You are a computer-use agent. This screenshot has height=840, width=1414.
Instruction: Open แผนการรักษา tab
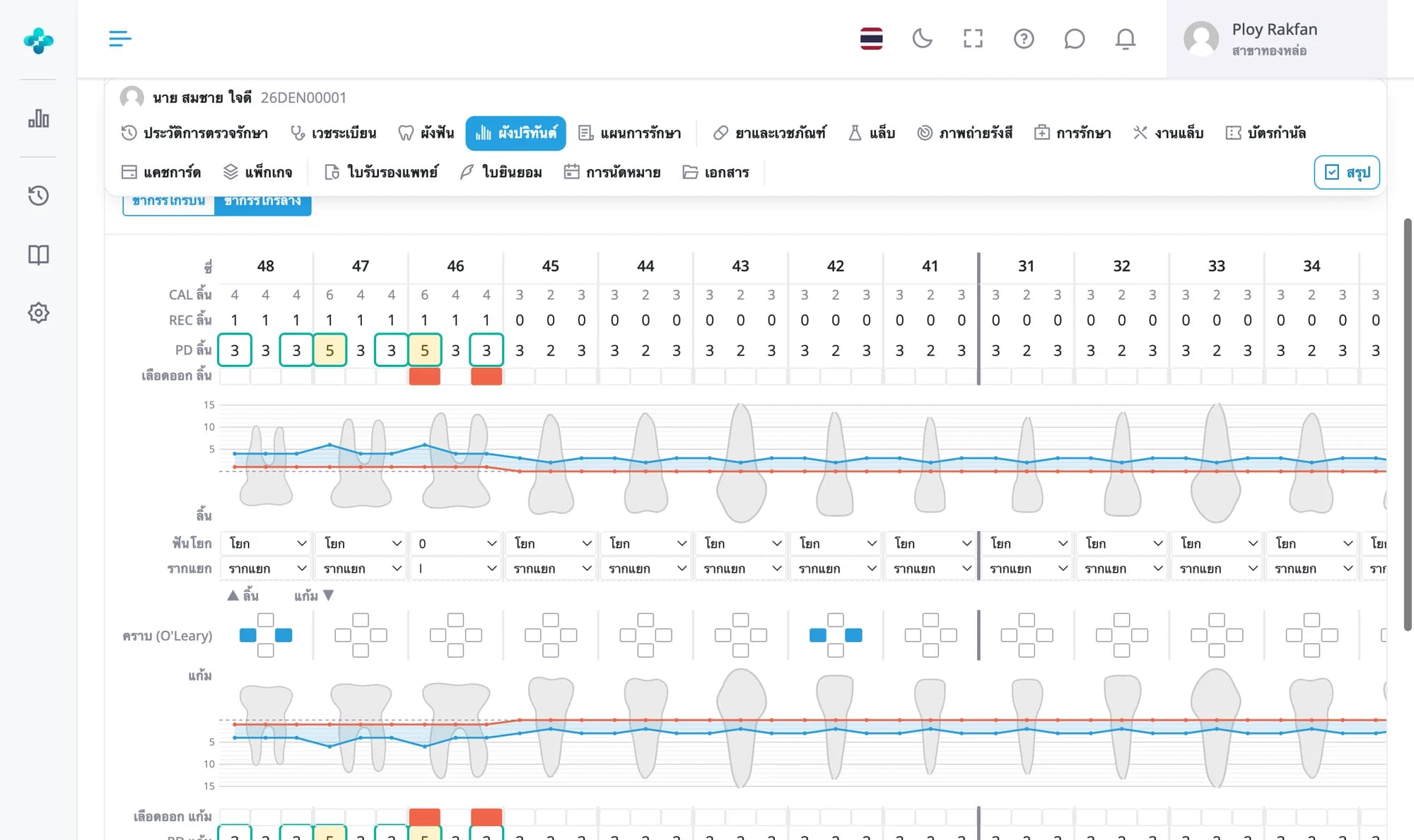tap(630, 133)
